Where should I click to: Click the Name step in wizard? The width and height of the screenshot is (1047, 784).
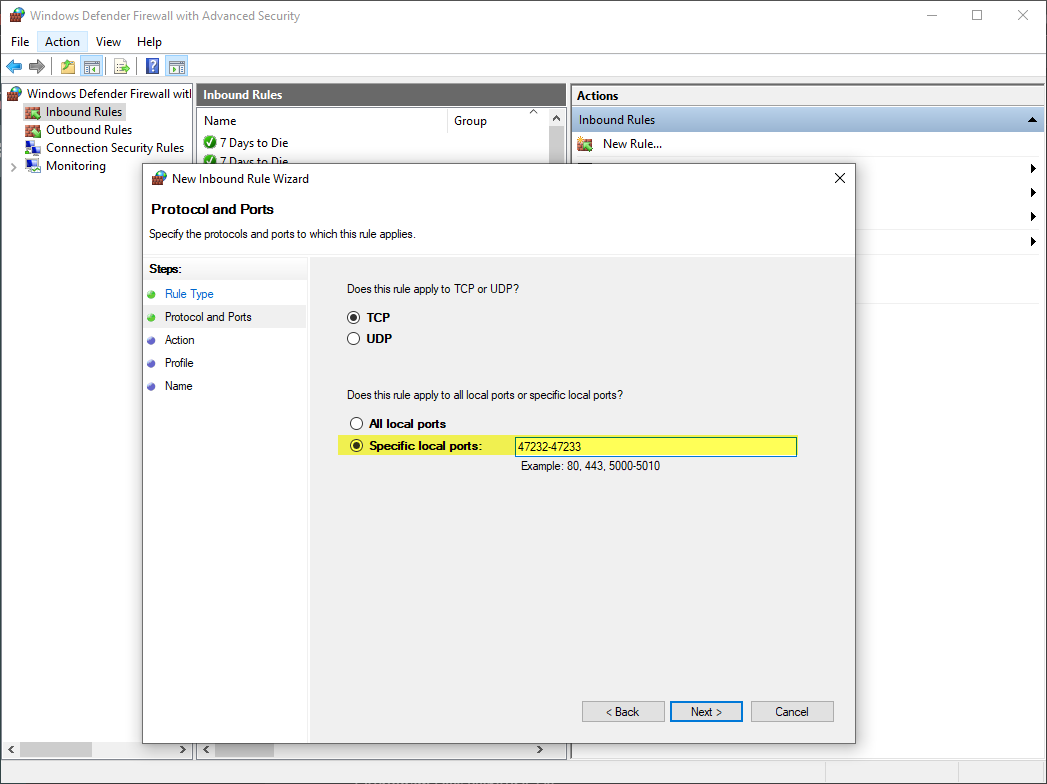tap(178, 386)
